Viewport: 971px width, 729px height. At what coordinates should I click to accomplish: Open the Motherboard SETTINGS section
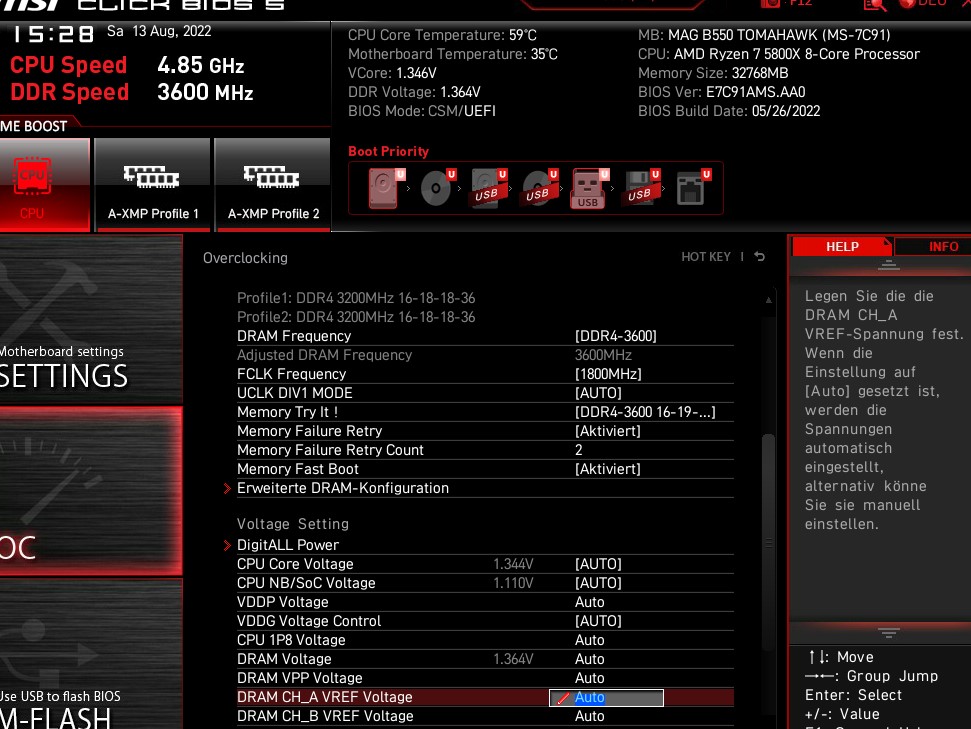coord(91,320)
